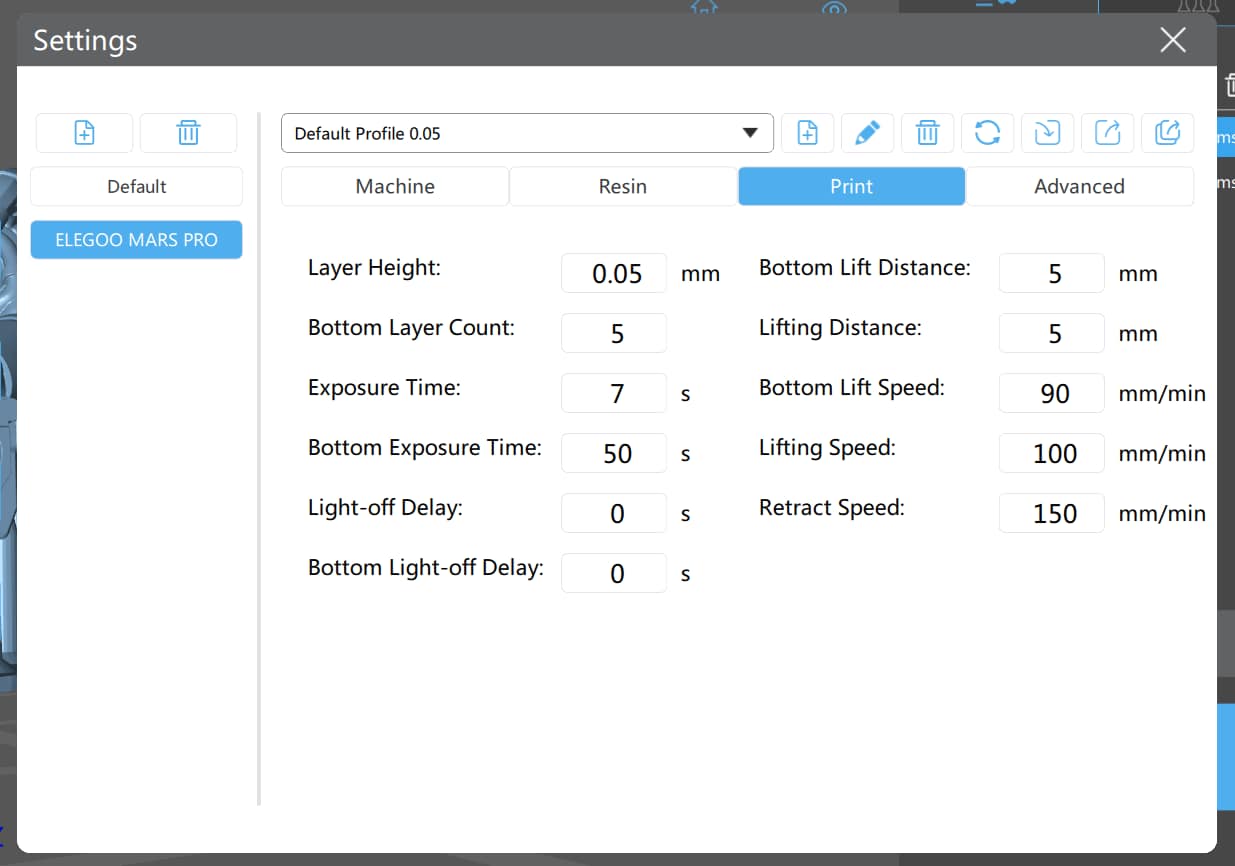Select the Default printer entry
The width and height of the screenshot is (1235, 866).
click(x=137, y=186)
